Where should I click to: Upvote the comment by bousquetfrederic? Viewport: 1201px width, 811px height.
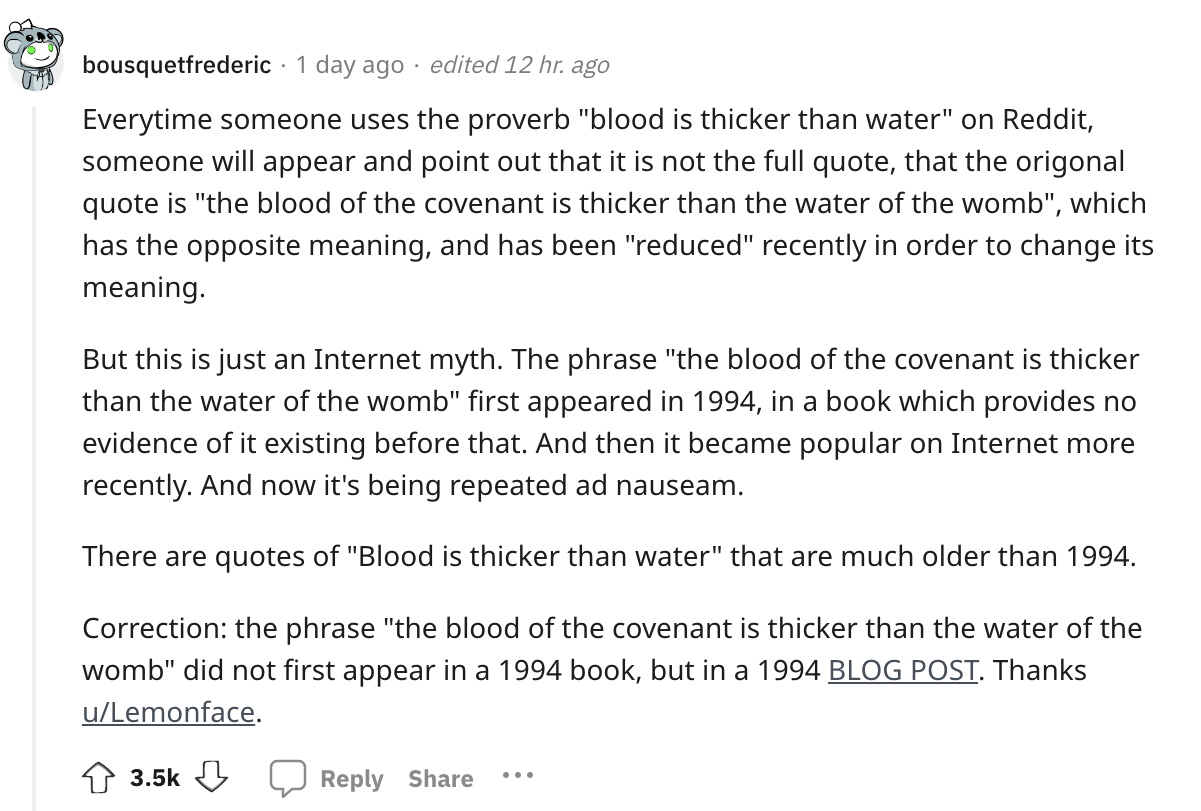[97, 778]
